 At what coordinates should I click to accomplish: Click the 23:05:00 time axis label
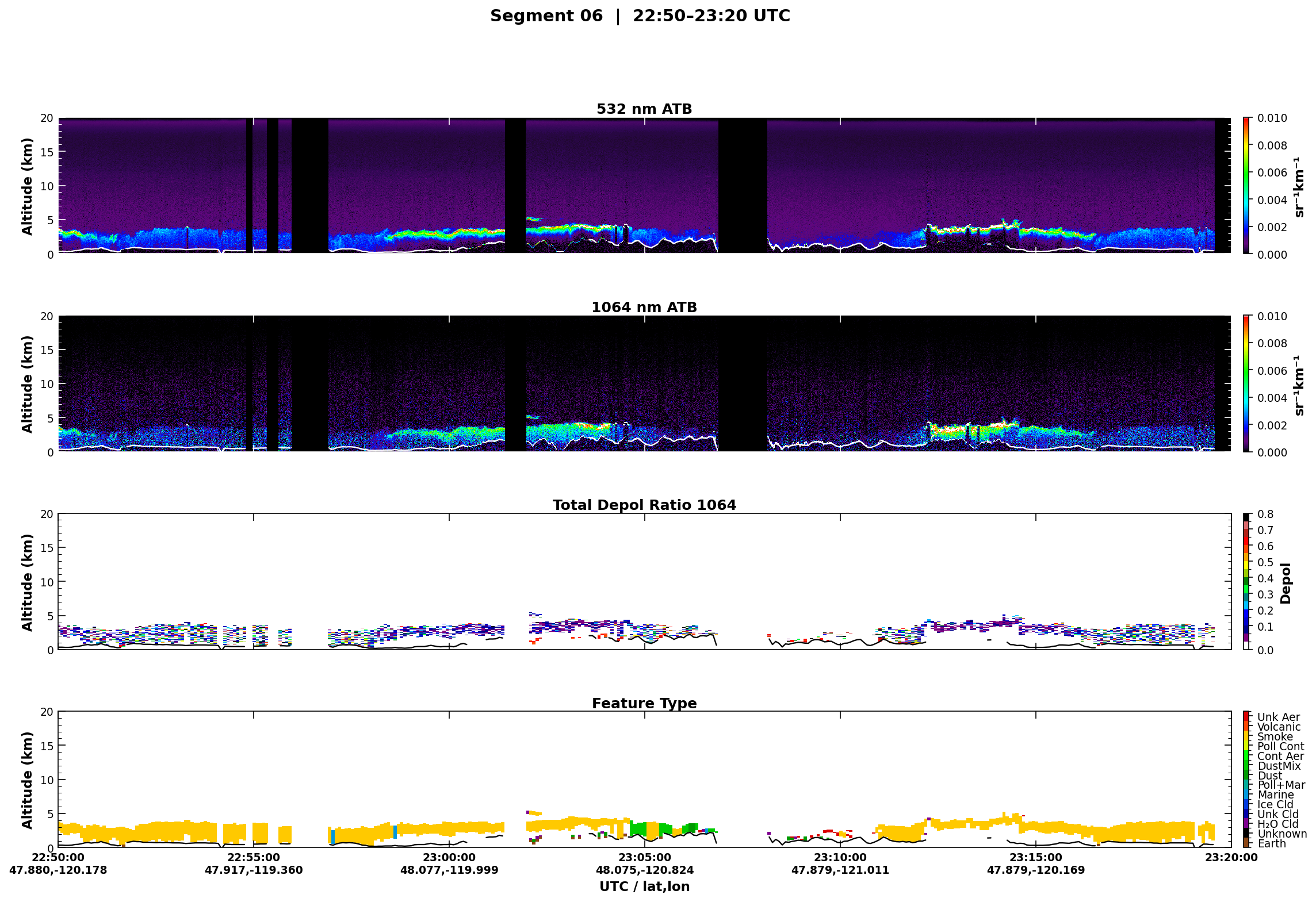tap(644, 857)
